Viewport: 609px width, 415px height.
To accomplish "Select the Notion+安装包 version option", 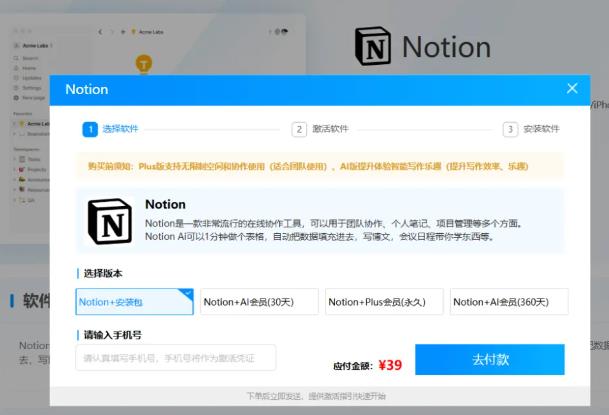I will point(134,302).
